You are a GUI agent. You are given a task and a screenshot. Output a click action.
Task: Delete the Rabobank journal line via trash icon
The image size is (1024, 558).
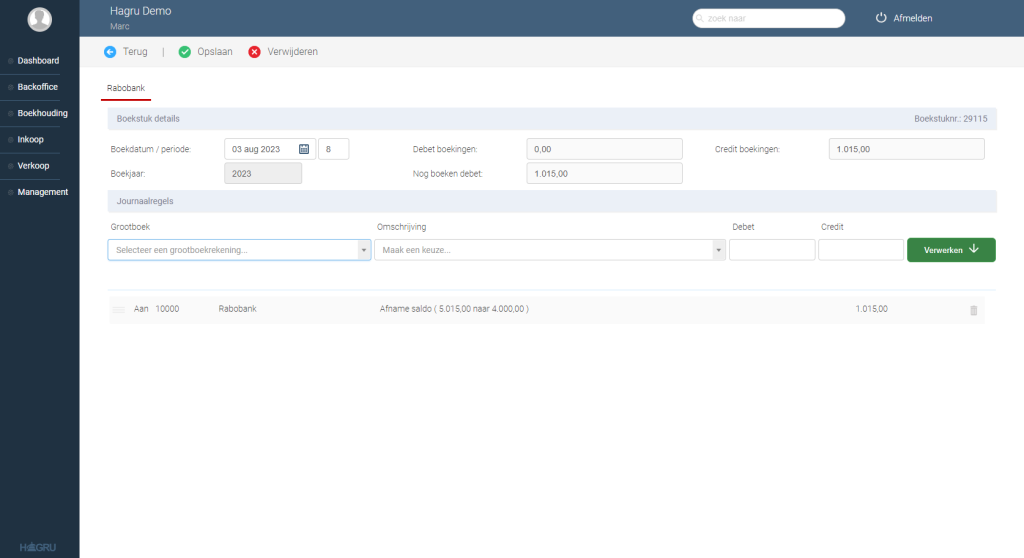(974, 310)
